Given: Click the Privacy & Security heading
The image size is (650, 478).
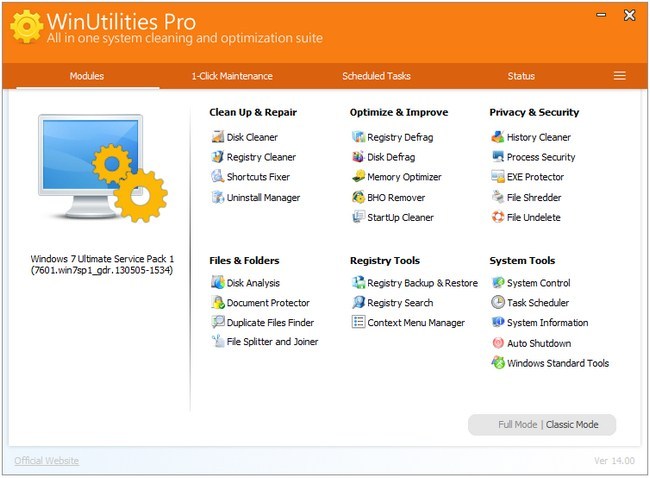Looking at the screenshot, I should point(534,112).
